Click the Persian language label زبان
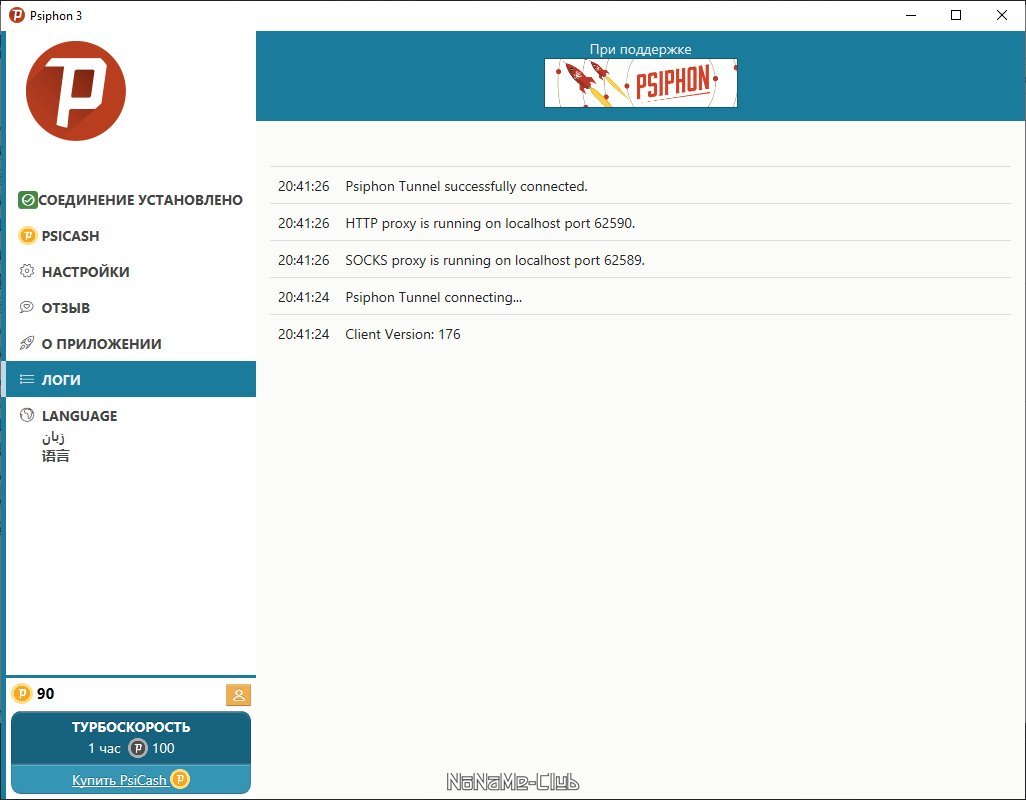The height and width of the screenshot is (800, 1026). click(53, 437)
